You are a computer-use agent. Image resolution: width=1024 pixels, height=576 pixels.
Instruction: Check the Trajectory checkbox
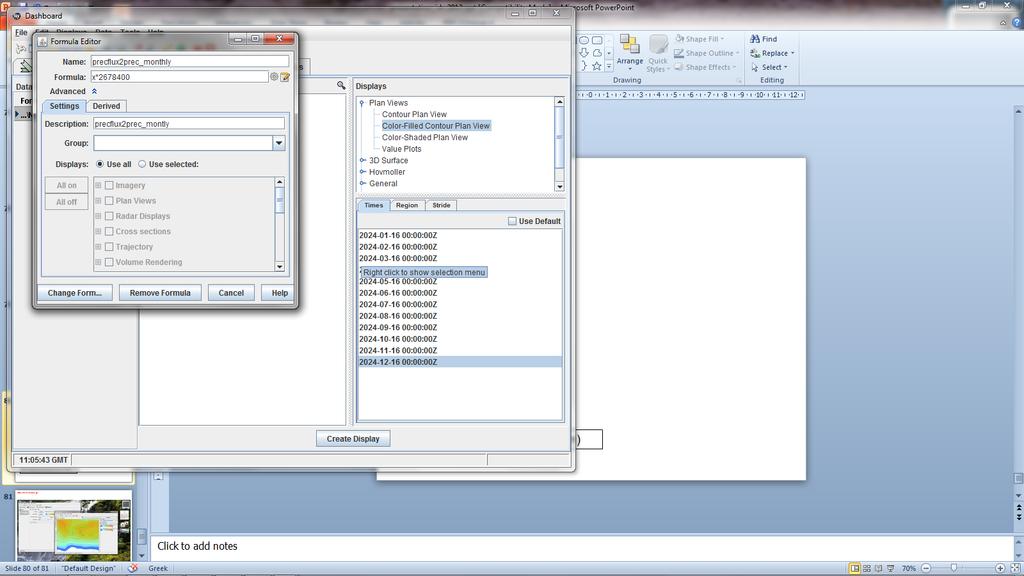point(109,247)
